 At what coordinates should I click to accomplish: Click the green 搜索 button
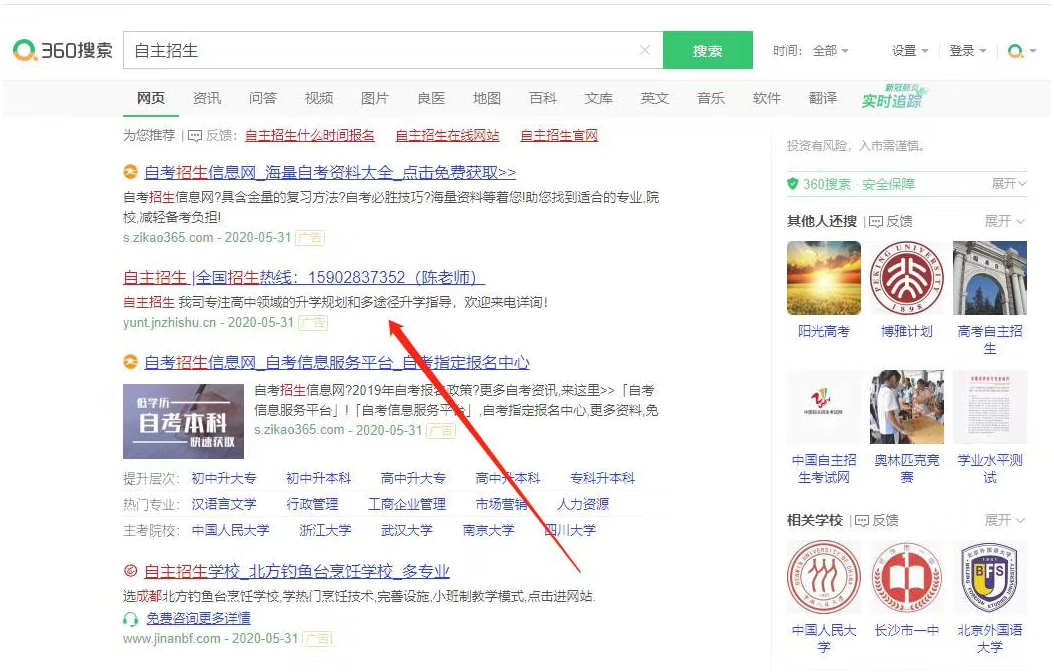click(707, 50)
